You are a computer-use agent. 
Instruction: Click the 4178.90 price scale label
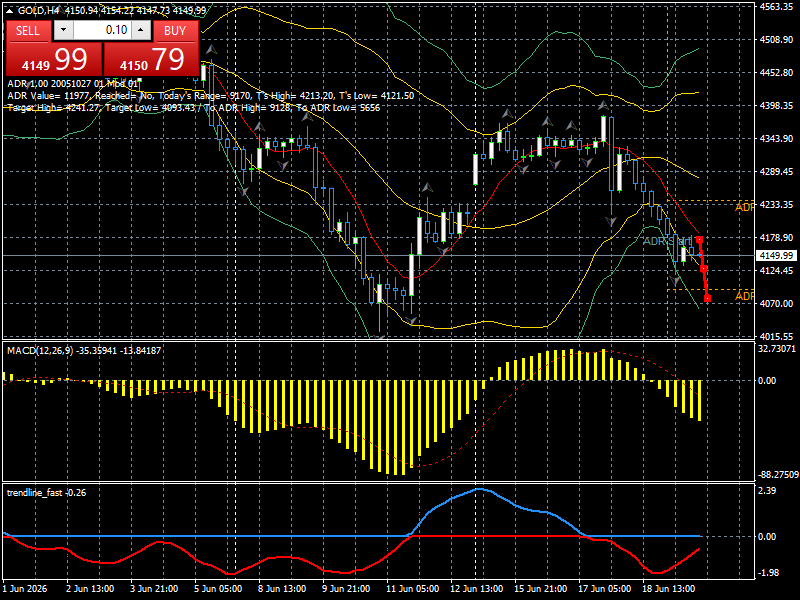[776, 238]
